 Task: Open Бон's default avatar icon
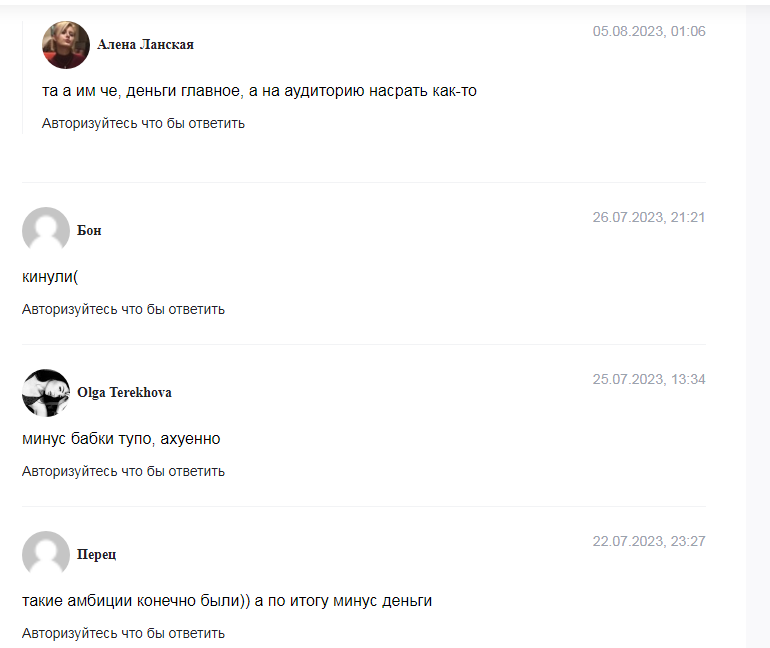(x=46, y=230)
